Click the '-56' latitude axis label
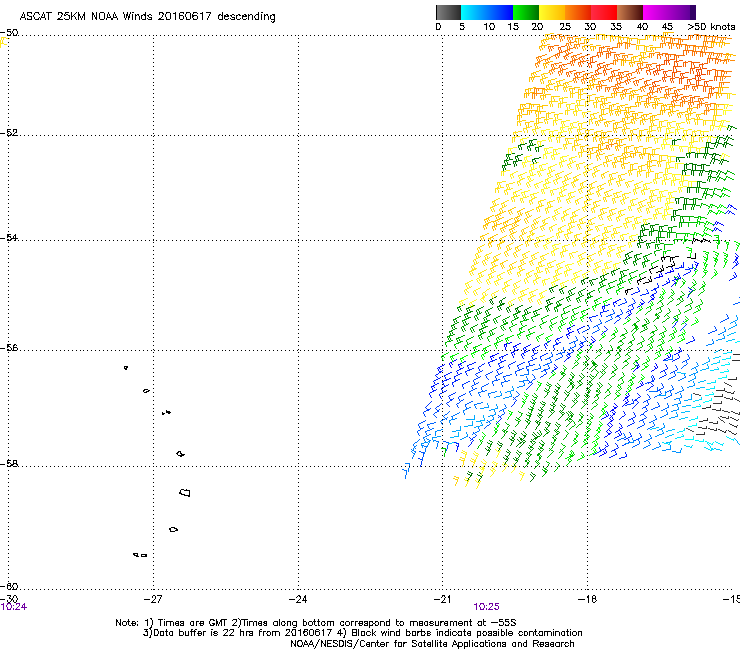 pyautogui.click(x=9, y=348)
